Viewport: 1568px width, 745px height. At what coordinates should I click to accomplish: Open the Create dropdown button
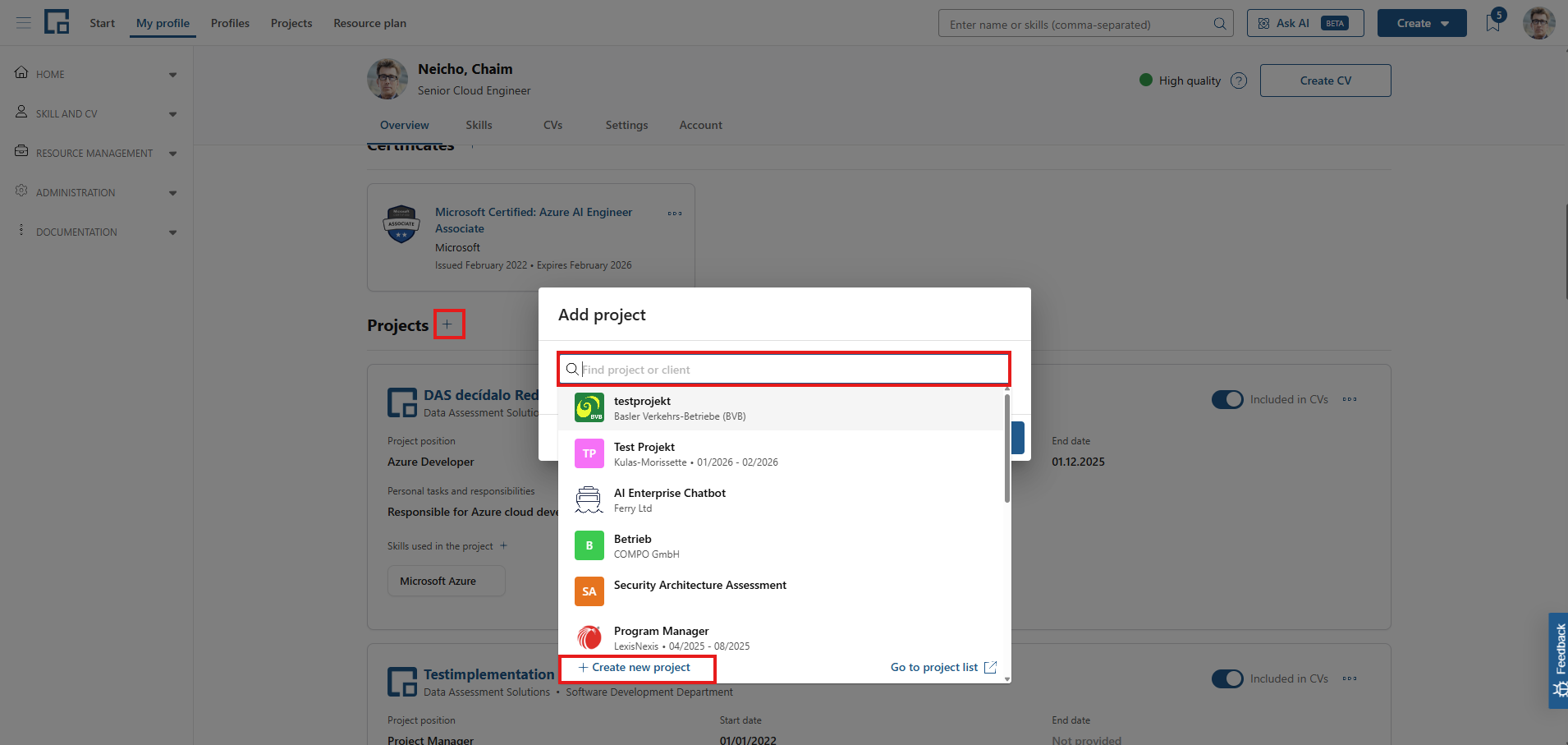click(x=1422, y=23)
